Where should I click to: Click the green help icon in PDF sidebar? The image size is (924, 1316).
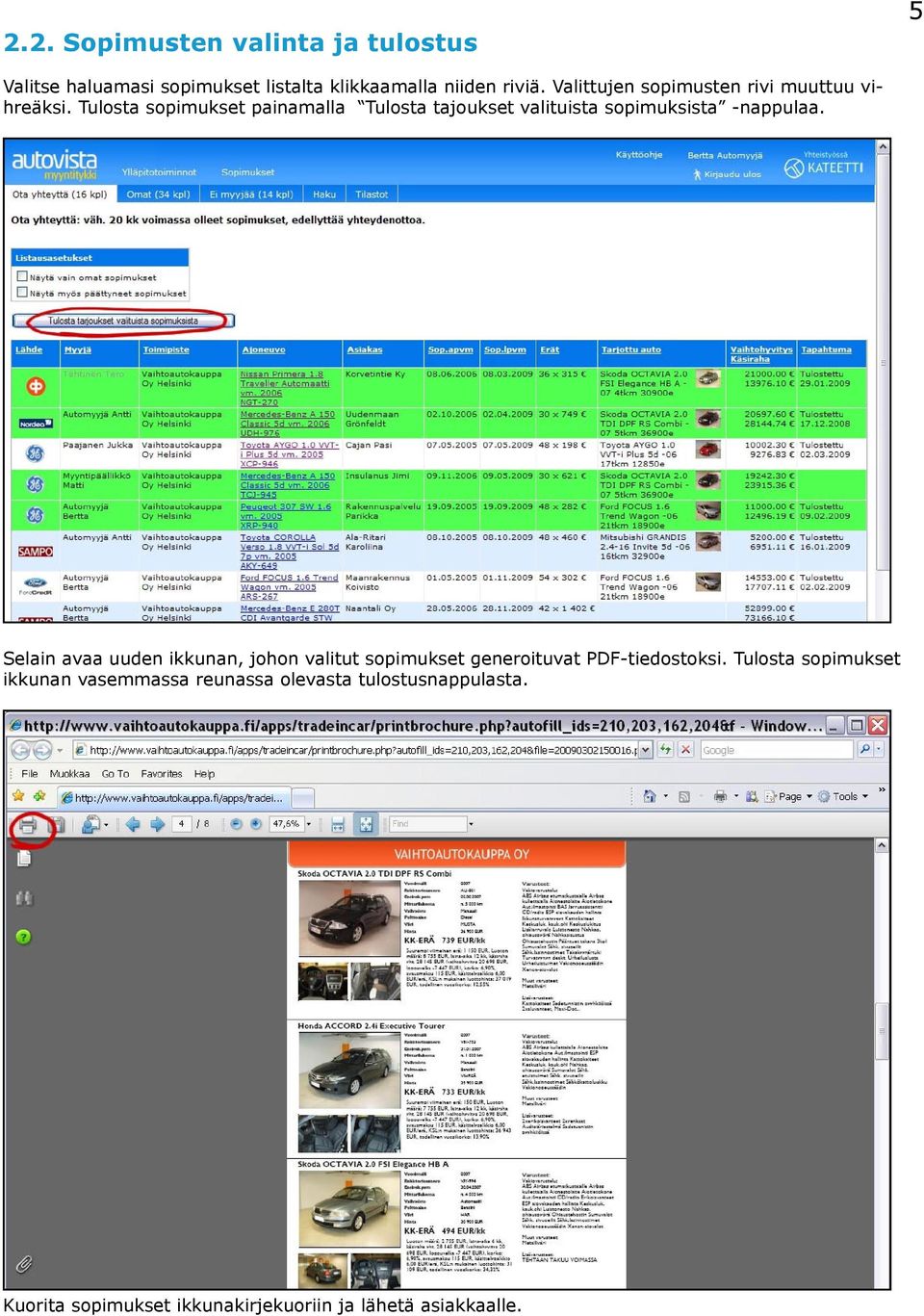pyautogui.click(x=24, y=937)
